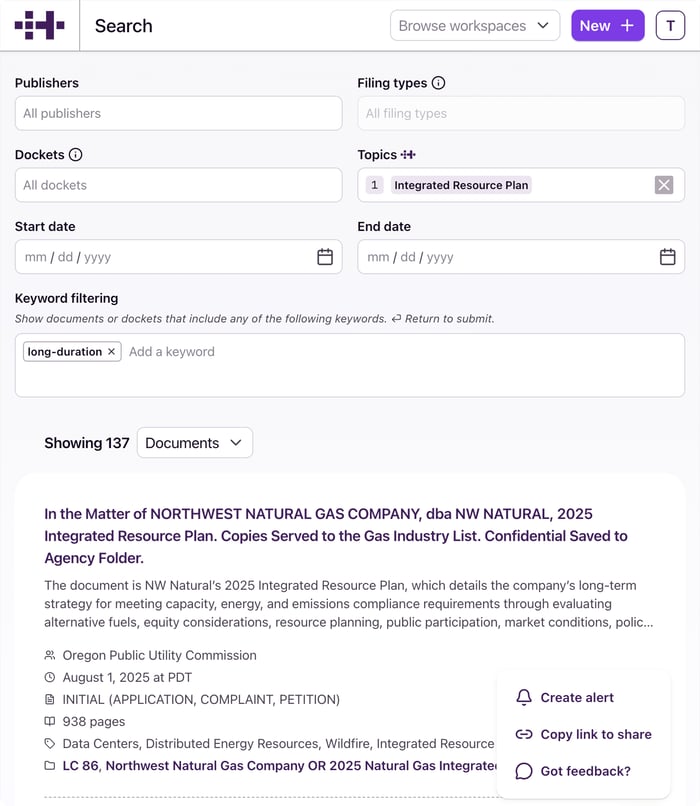This screenshot has height=806, width=700.
Task: Open the Start date calendar icon
Action: point(325,257)
